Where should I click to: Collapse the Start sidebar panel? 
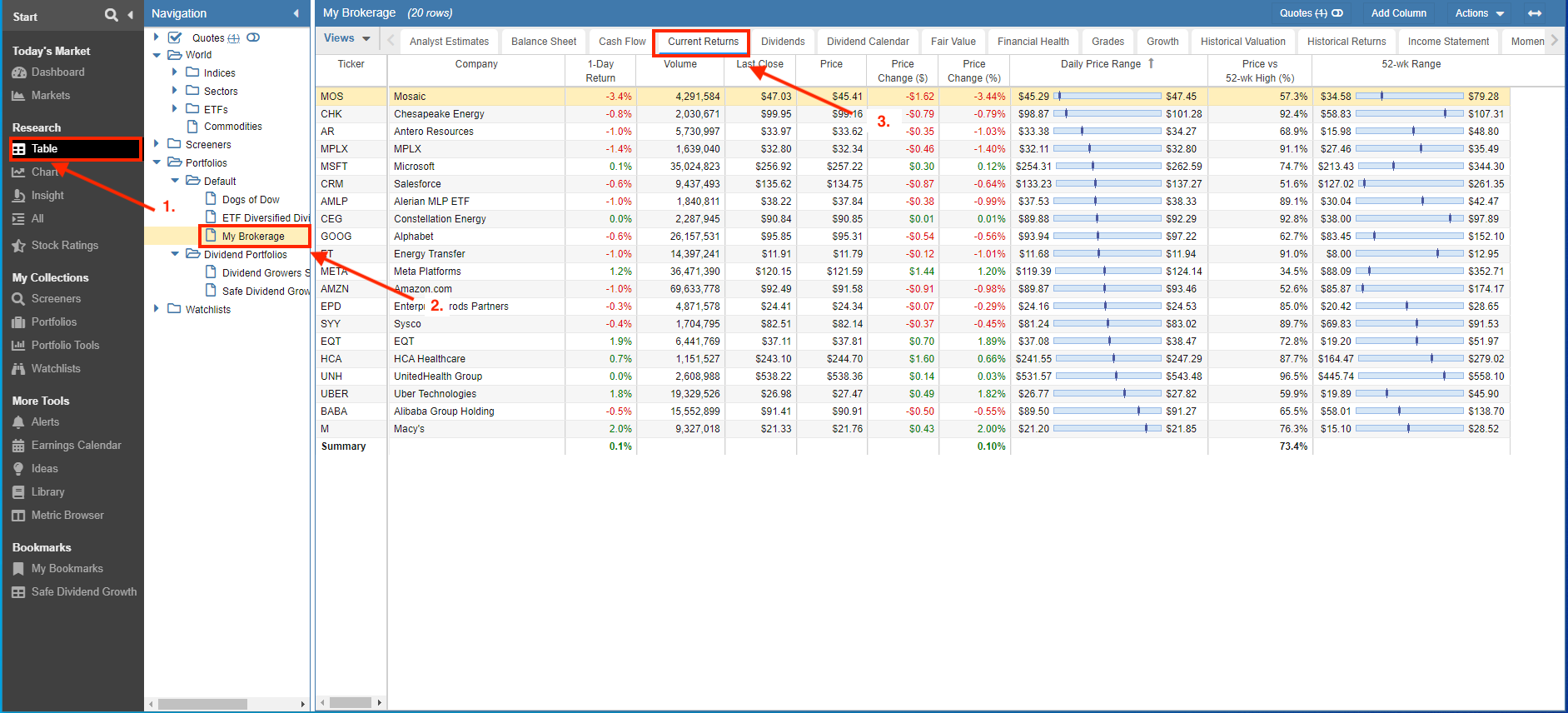(x=131, y=15)
